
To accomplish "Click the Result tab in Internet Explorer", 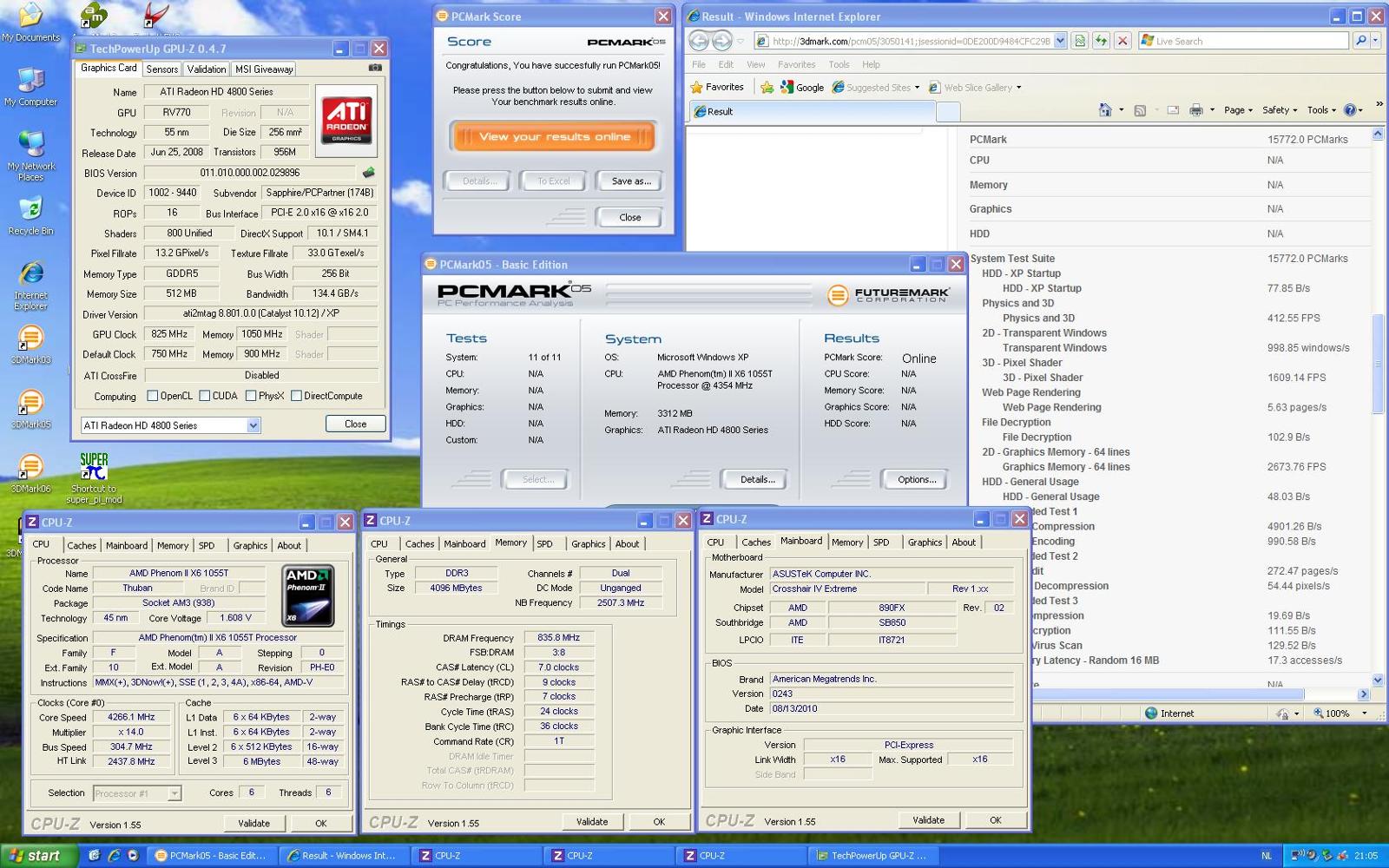I will tap(812, 111).
